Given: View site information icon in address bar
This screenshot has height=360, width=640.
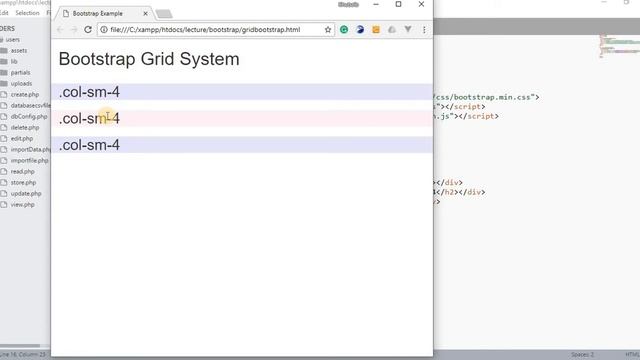Looking at the screenshot, I should (104, 29).
